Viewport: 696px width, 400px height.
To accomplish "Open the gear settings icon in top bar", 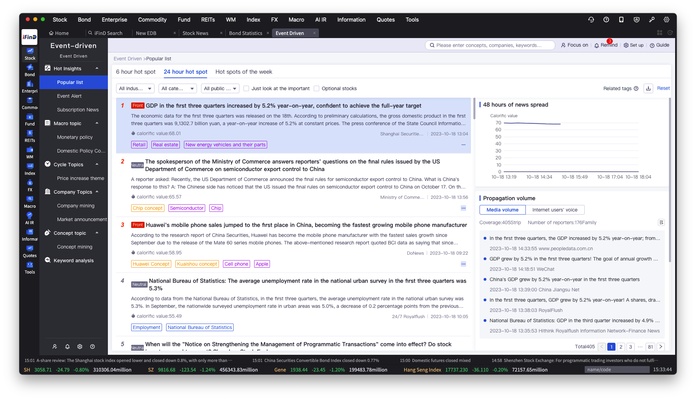I will (x=667, y=20).
